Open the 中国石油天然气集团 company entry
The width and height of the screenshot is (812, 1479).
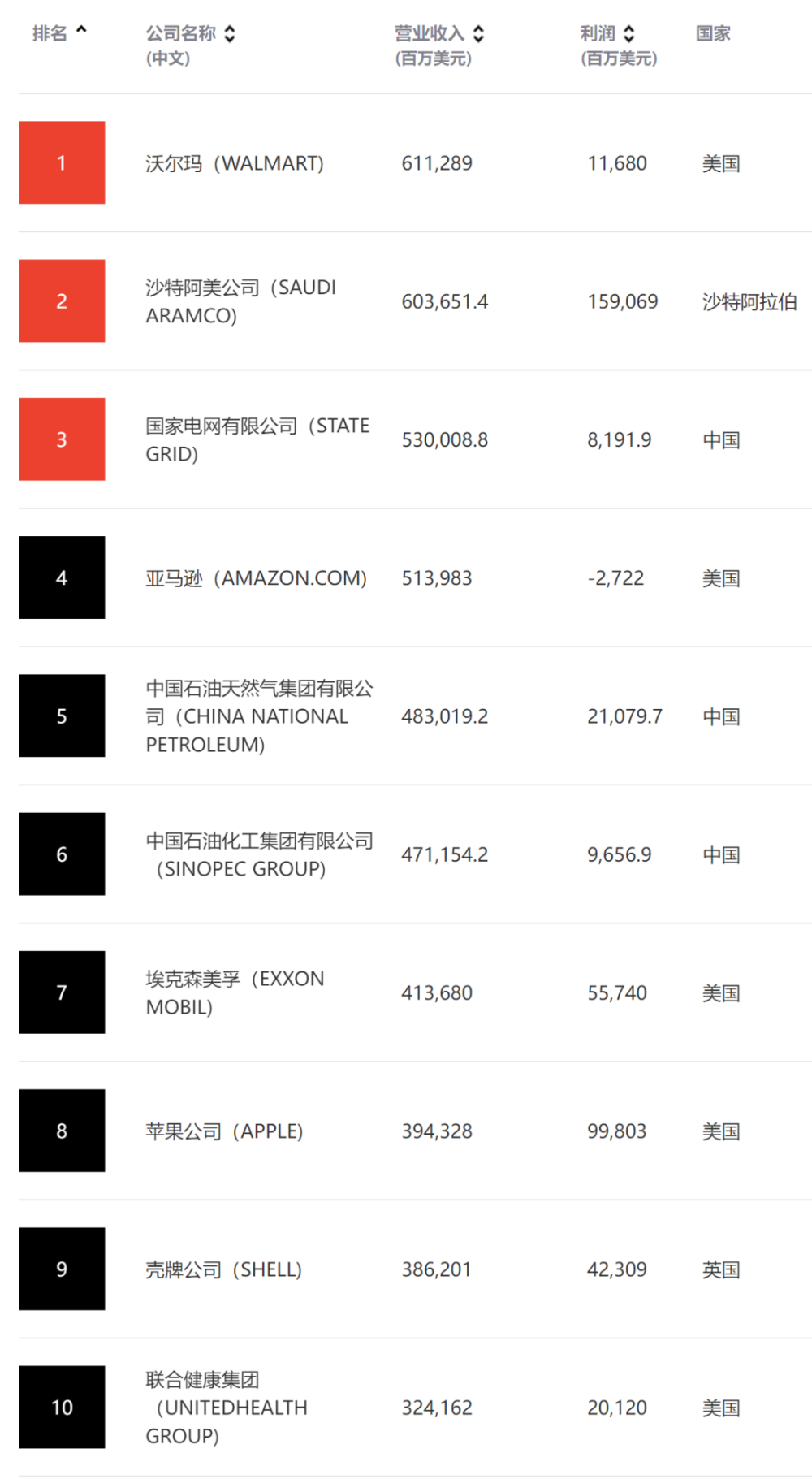(260, 716)
